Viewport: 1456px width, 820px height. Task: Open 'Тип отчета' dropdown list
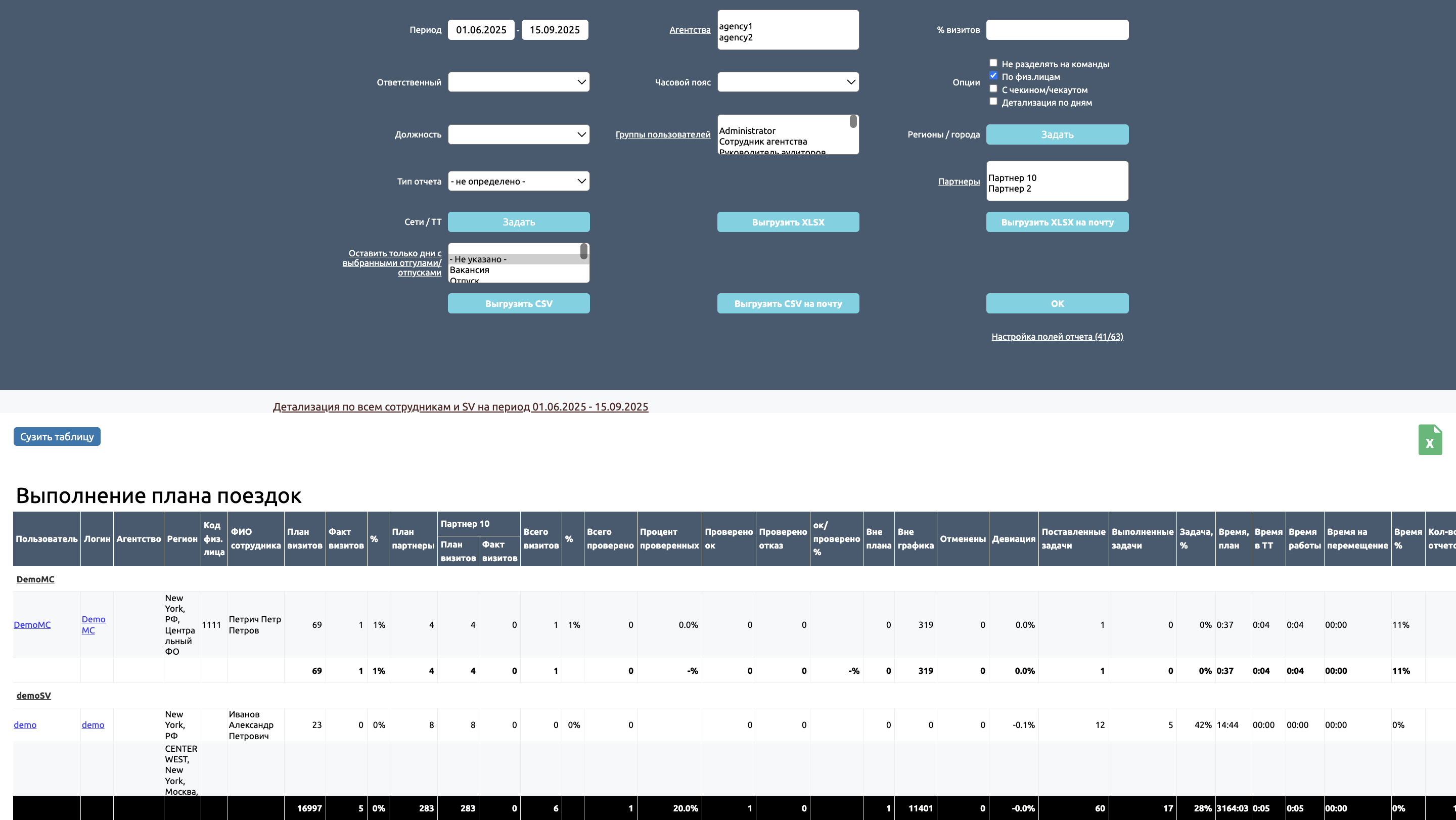518,181
